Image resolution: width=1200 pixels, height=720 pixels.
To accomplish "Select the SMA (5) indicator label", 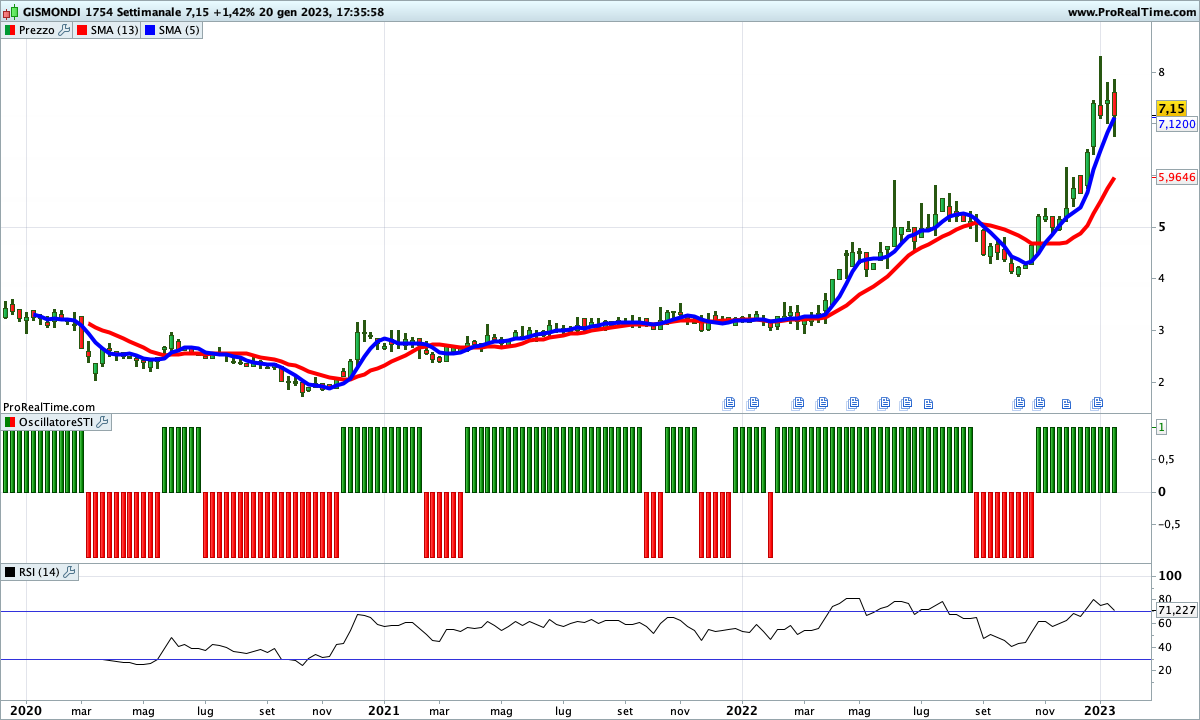I will coord(179,30).
